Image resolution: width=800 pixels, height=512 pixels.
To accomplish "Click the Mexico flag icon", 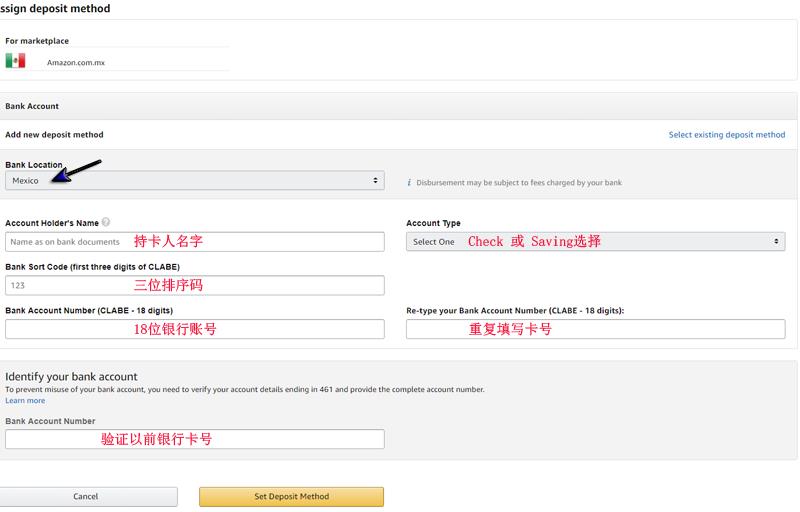I will pyautogui.click(x=15, y=61).
